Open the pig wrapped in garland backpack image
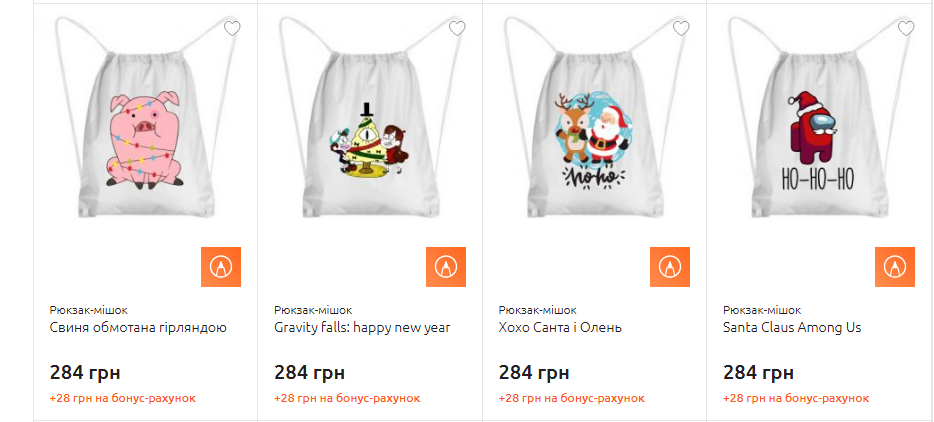The width and height of the screenshot is (934, 422). coord(146,118)
